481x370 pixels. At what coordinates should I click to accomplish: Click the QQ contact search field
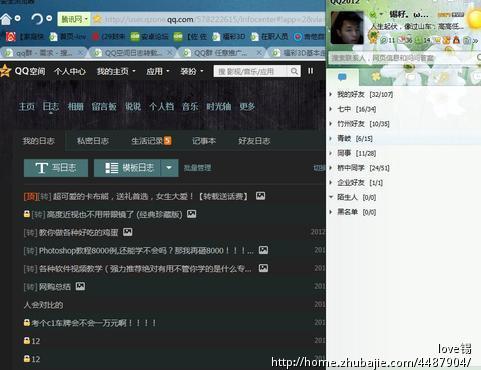(403, 58)
